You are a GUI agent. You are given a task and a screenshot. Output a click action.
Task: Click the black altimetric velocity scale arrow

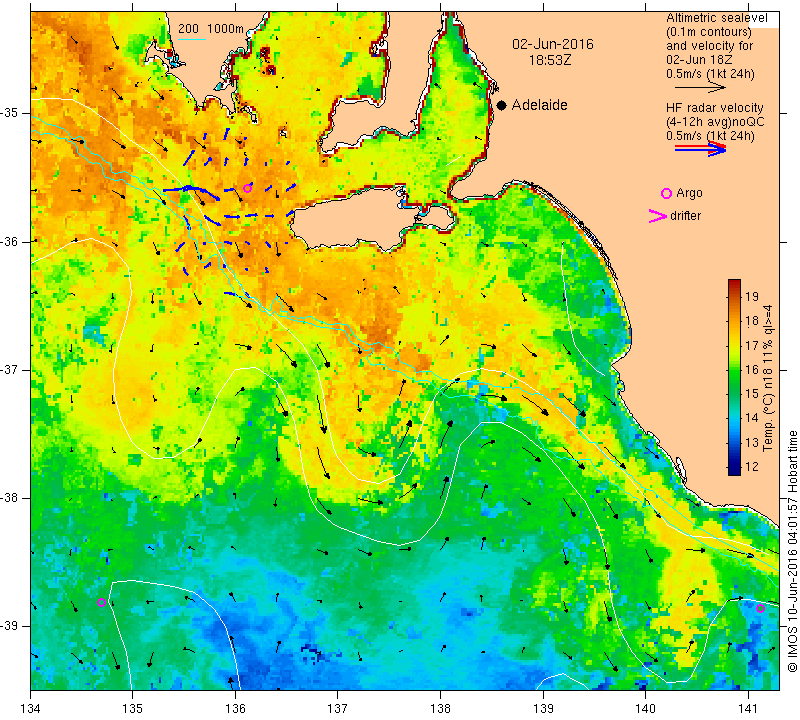pyautogui.click(x=700, y=88)
